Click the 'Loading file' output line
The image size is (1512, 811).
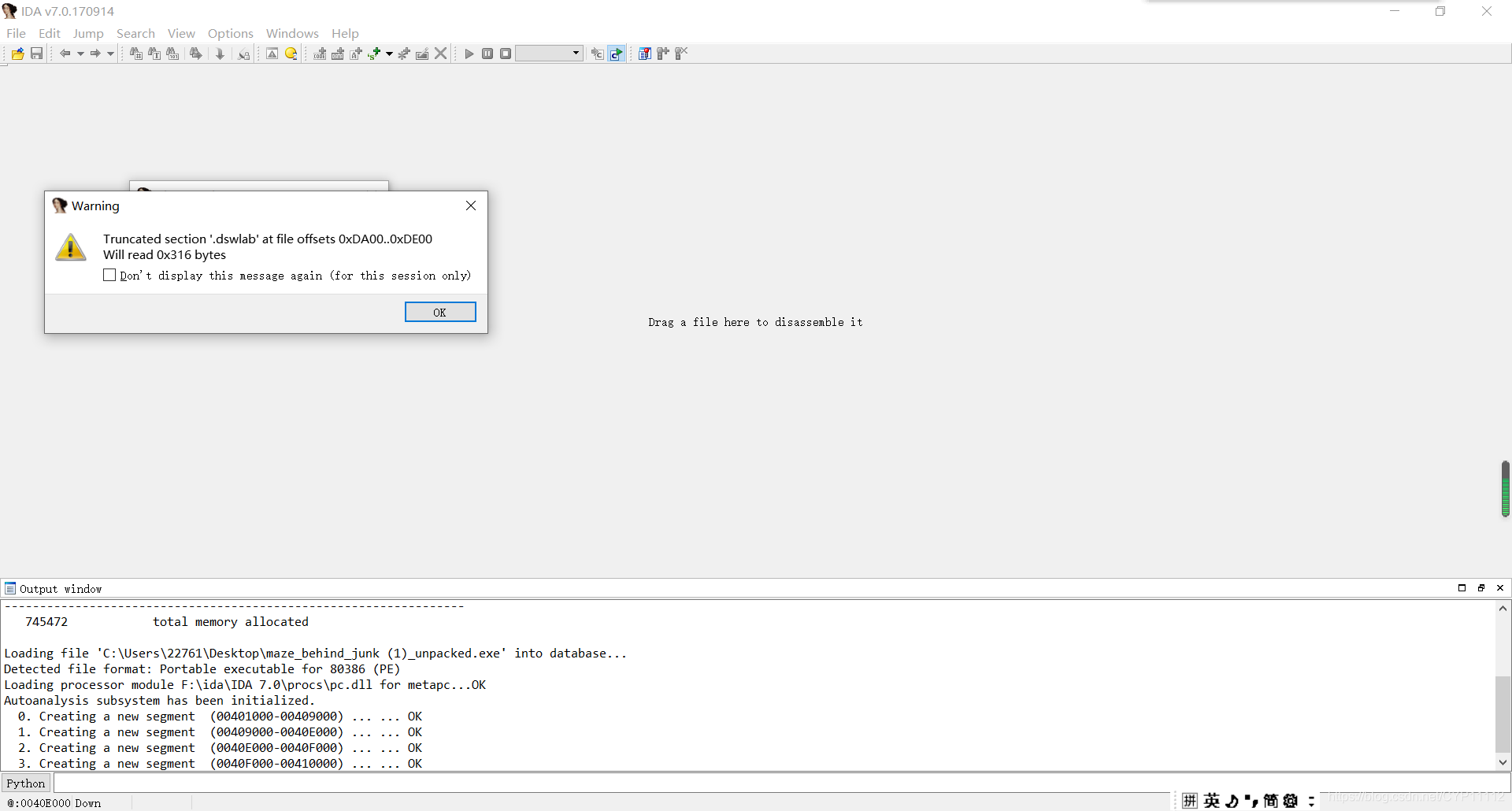coord(315,653)
